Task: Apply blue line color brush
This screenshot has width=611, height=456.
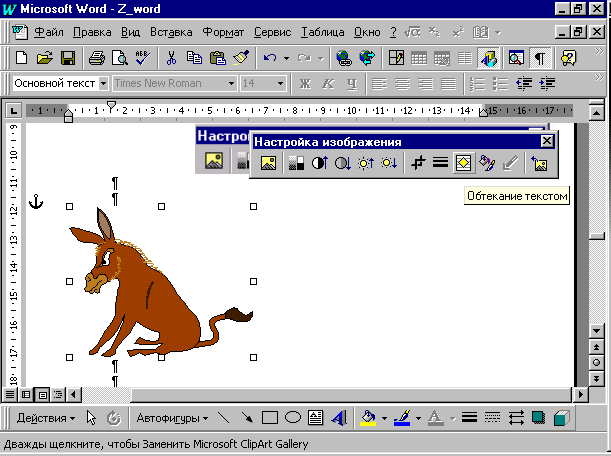Action: [x=402, y=419]
